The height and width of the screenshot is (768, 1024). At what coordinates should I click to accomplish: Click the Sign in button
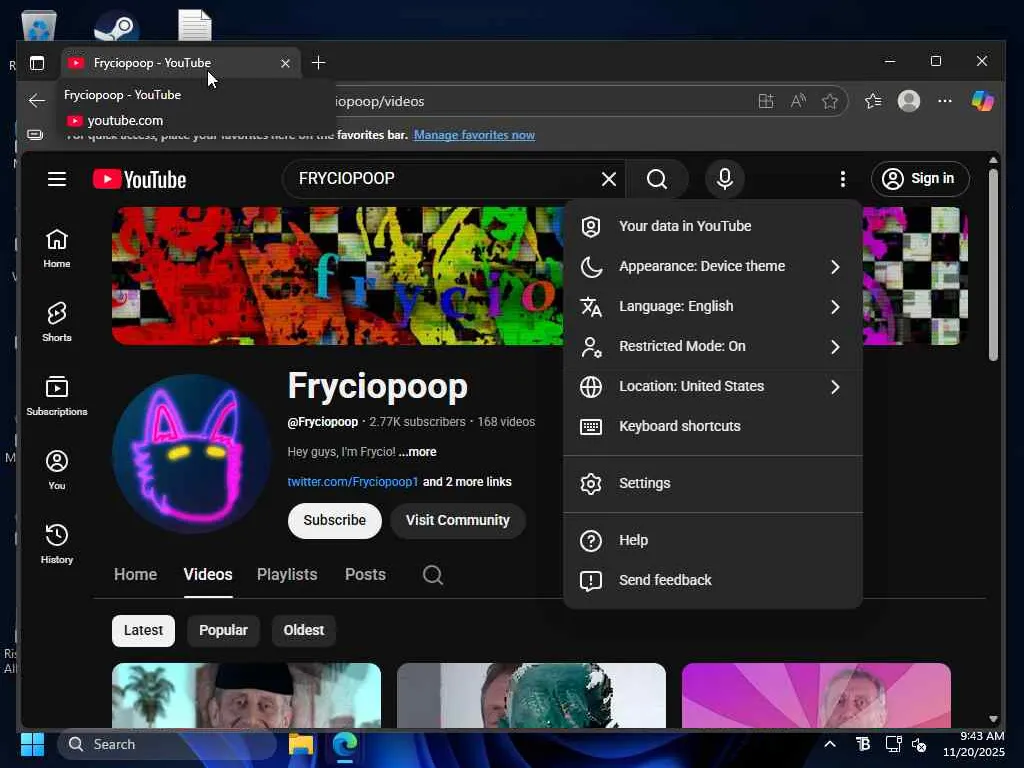pyautogui.click(x=920, y=179)
